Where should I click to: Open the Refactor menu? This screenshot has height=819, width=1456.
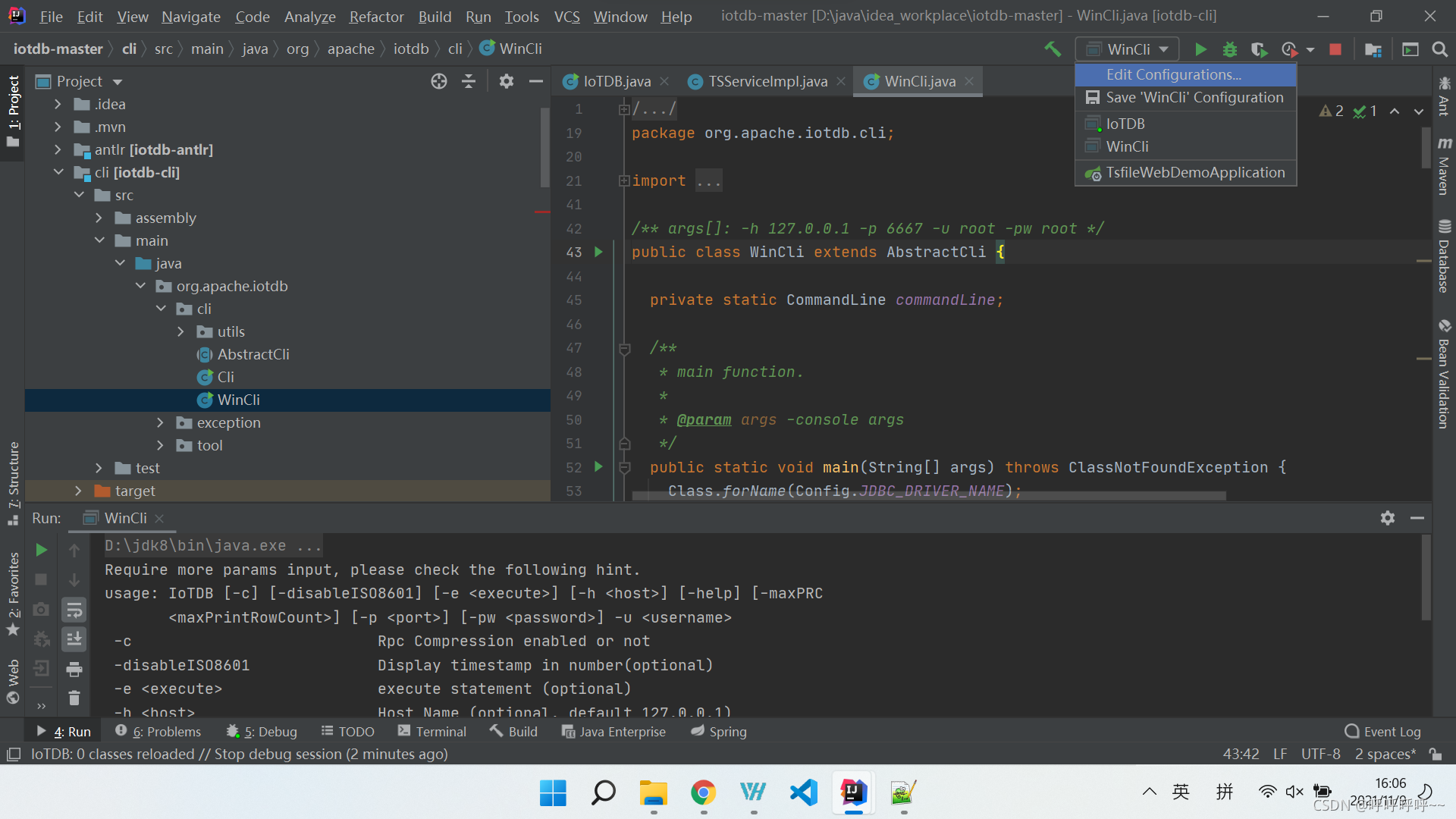pyautogui.click(x=376, y=17)
